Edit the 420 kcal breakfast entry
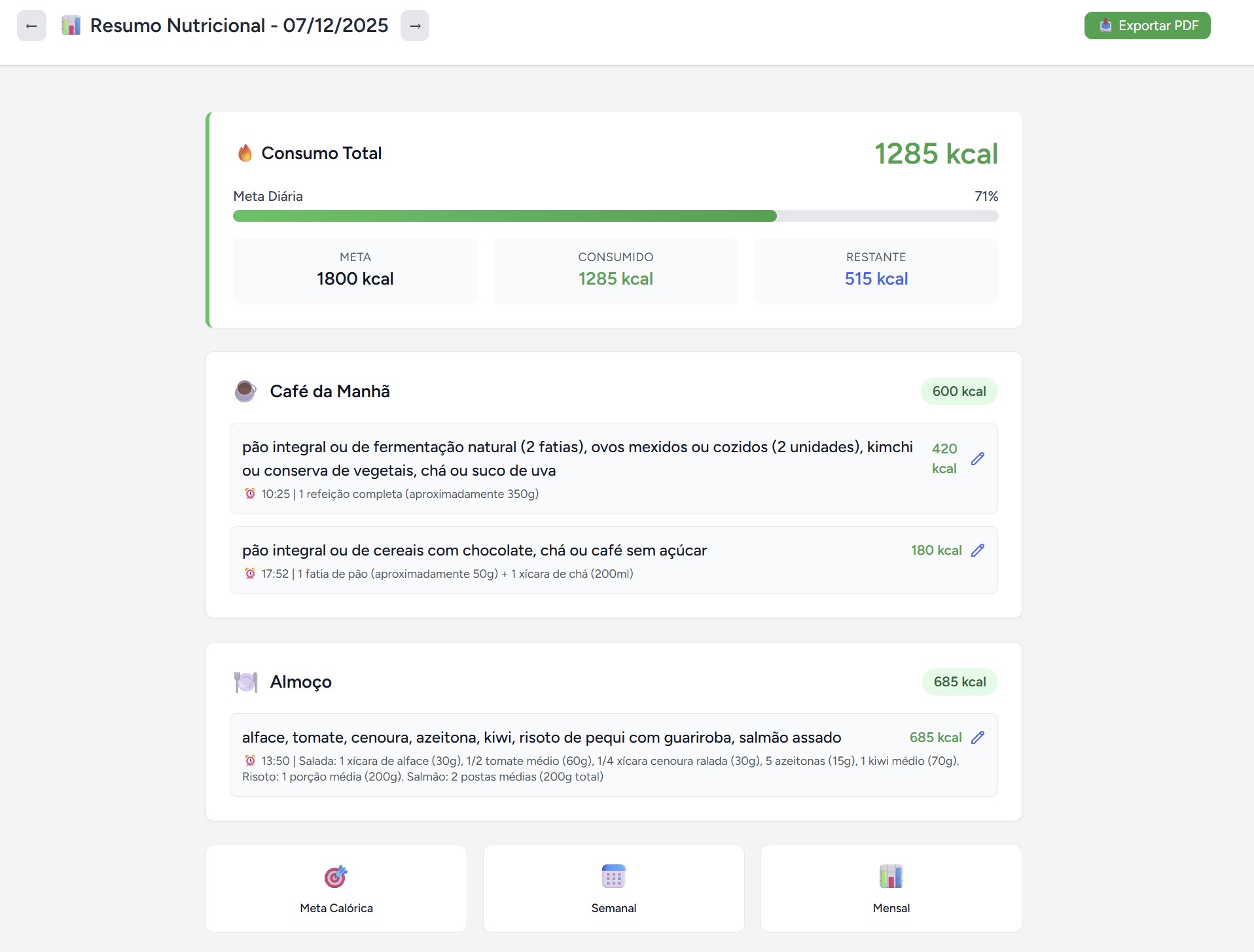This screenshot has height=952, width=1254. [977, 459]
